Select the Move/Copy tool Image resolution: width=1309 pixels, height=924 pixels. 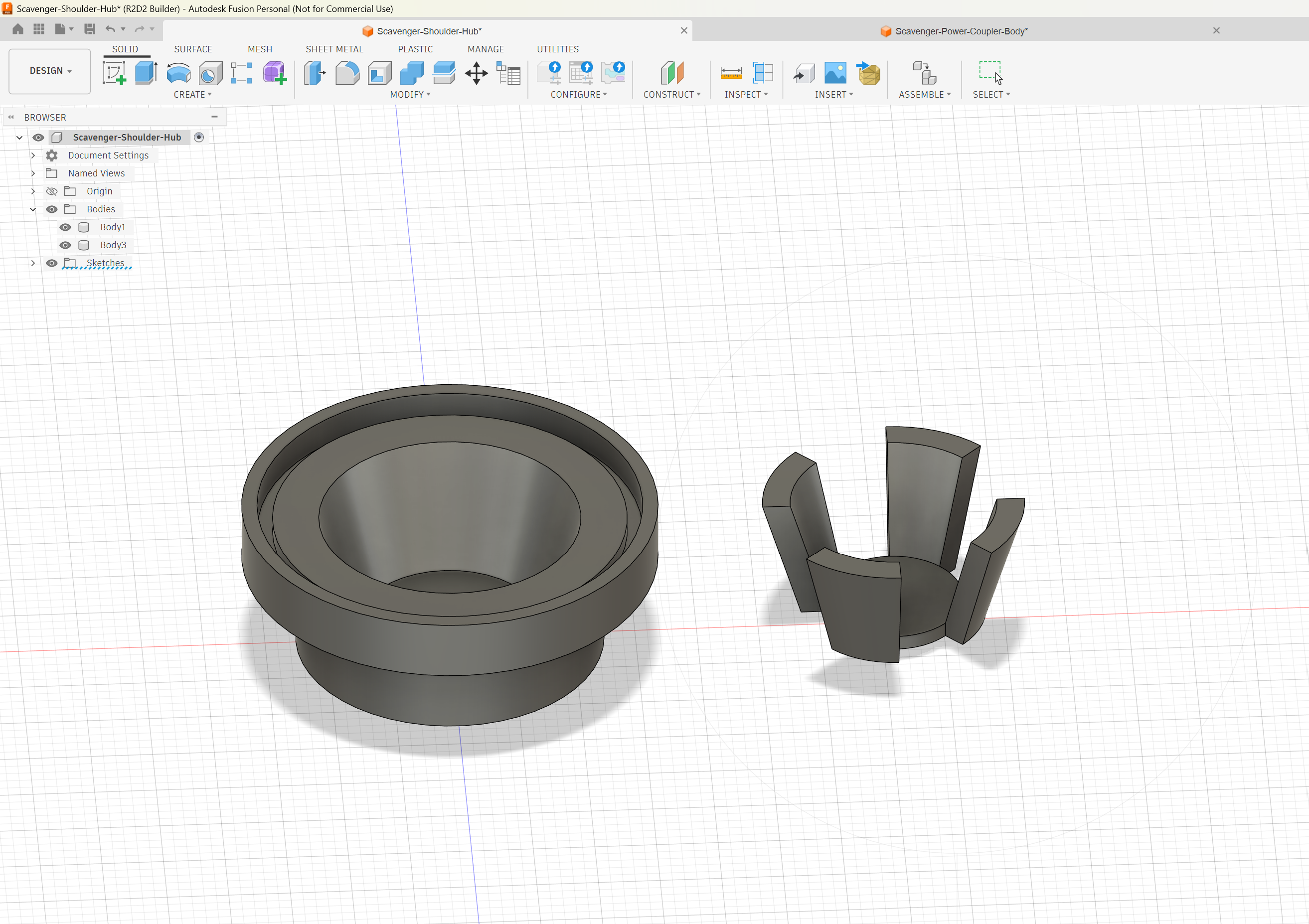(x=476, y=73)
